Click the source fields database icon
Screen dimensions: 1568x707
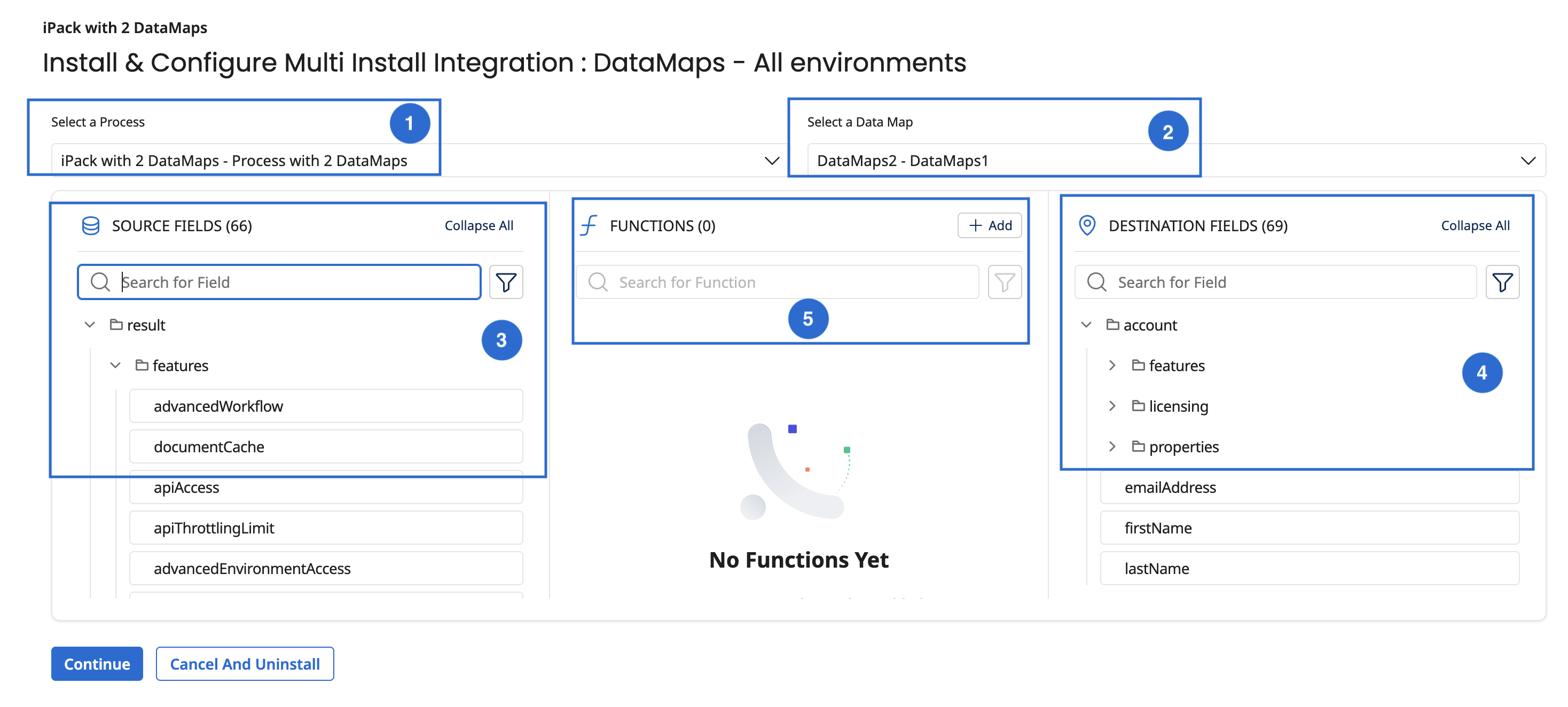(x=91, y=226)
